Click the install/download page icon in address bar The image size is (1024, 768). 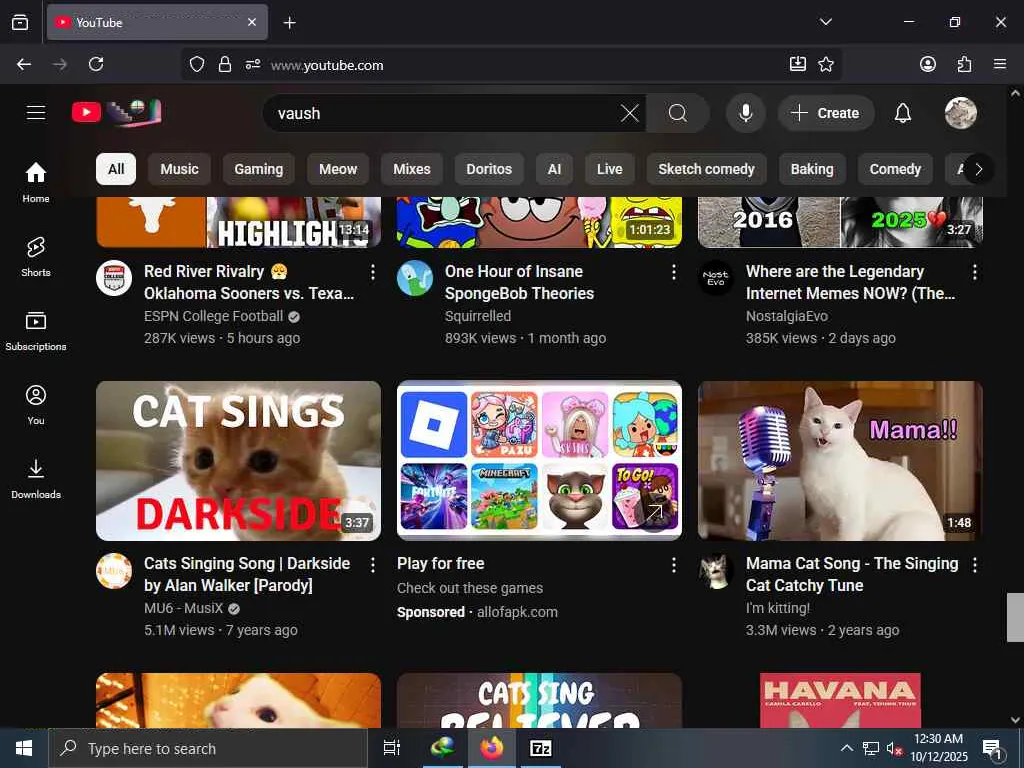(x=797, y=64)
